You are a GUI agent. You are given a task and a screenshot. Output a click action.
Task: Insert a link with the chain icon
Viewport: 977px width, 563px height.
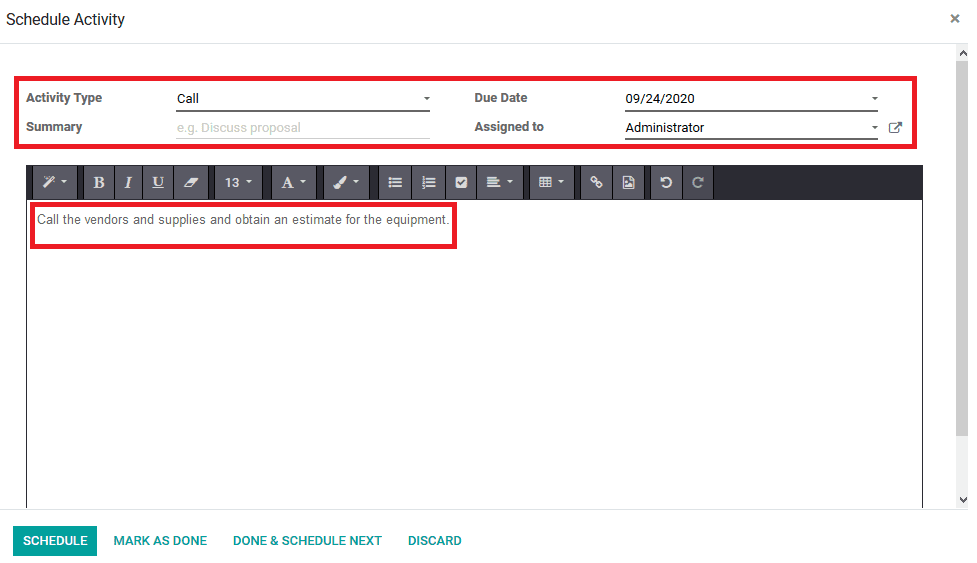click(596, 182)
